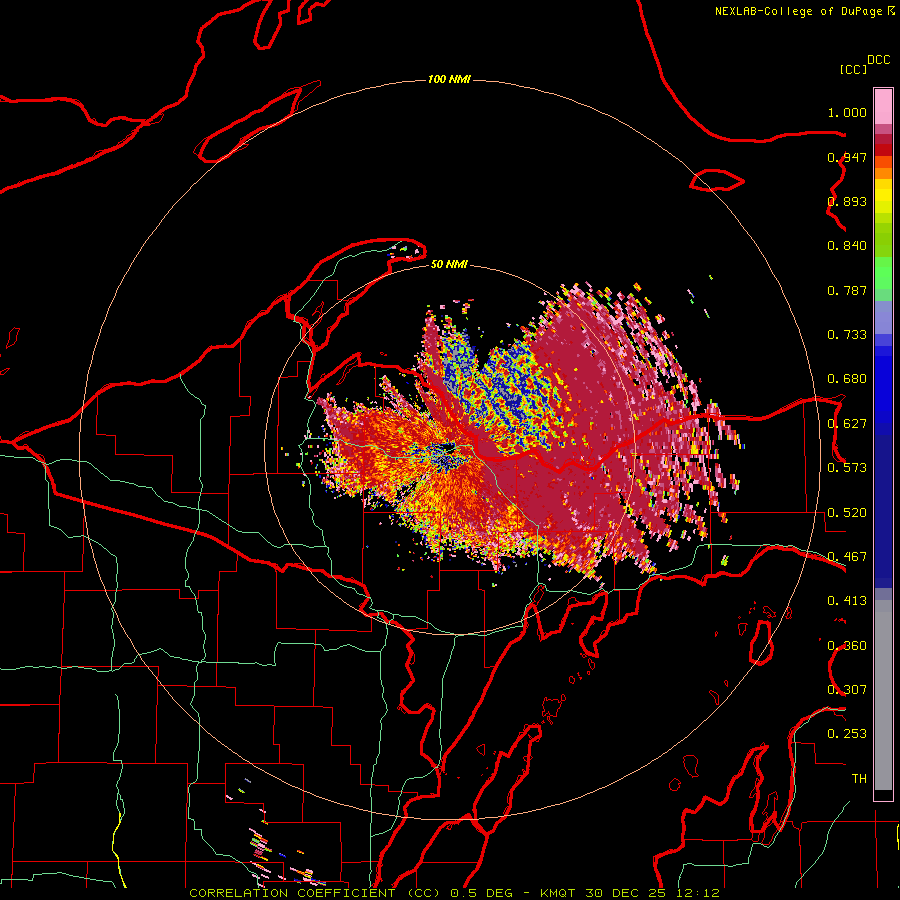Click the 0.307 legend value
The height and width of the screenshot is (900, 900).
click(x=847, y=690)
